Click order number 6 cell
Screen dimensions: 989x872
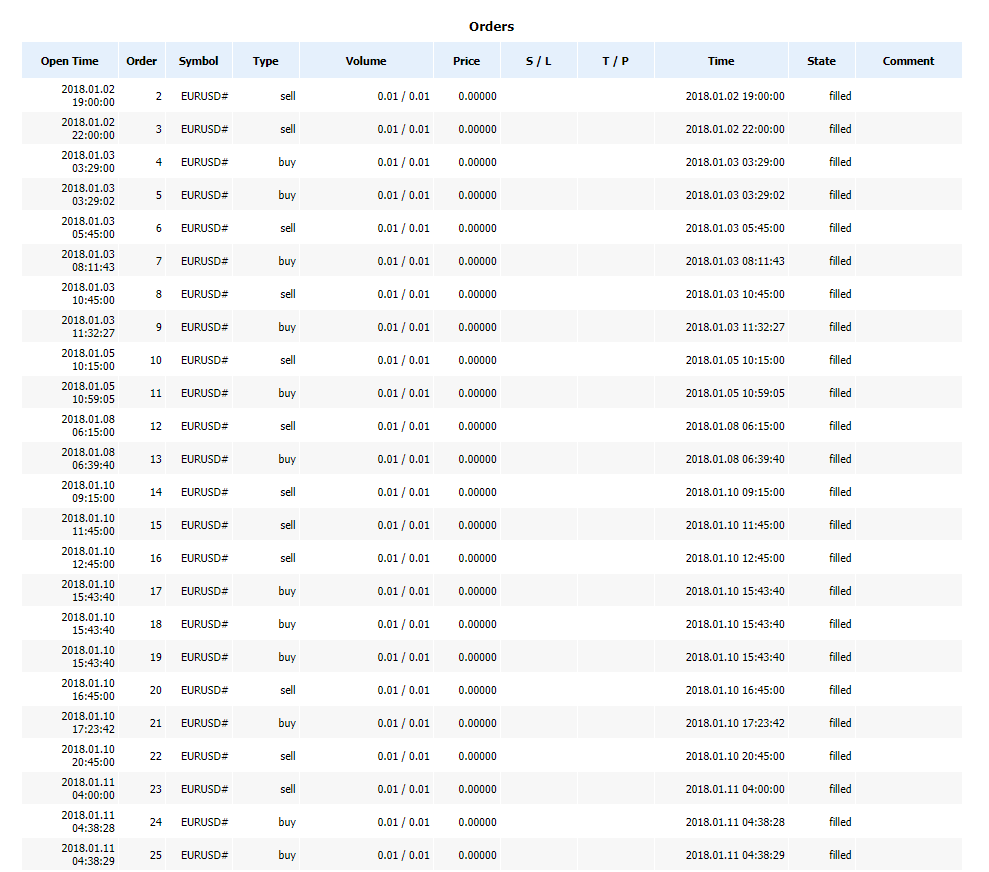pos(142,228)
